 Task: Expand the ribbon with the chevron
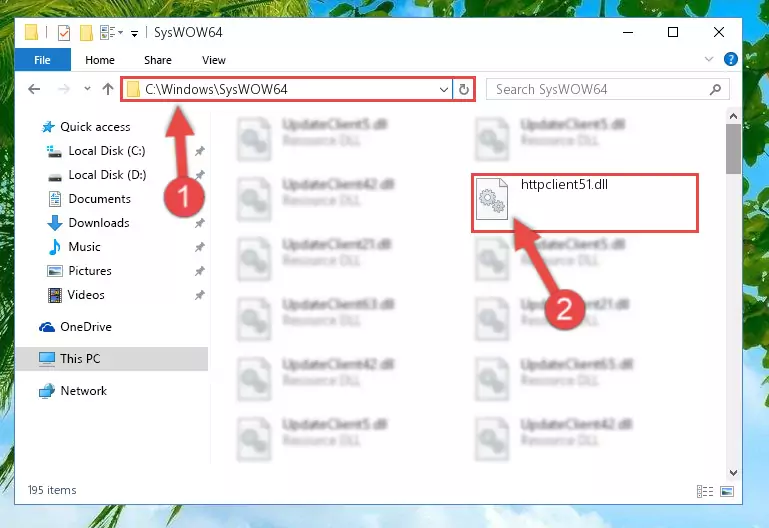point(709,59)
